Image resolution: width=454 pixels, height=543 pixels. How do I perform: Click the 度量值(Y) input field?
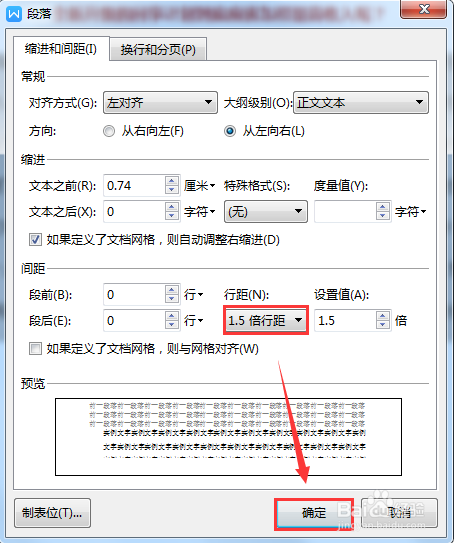(x=345, y=212)
